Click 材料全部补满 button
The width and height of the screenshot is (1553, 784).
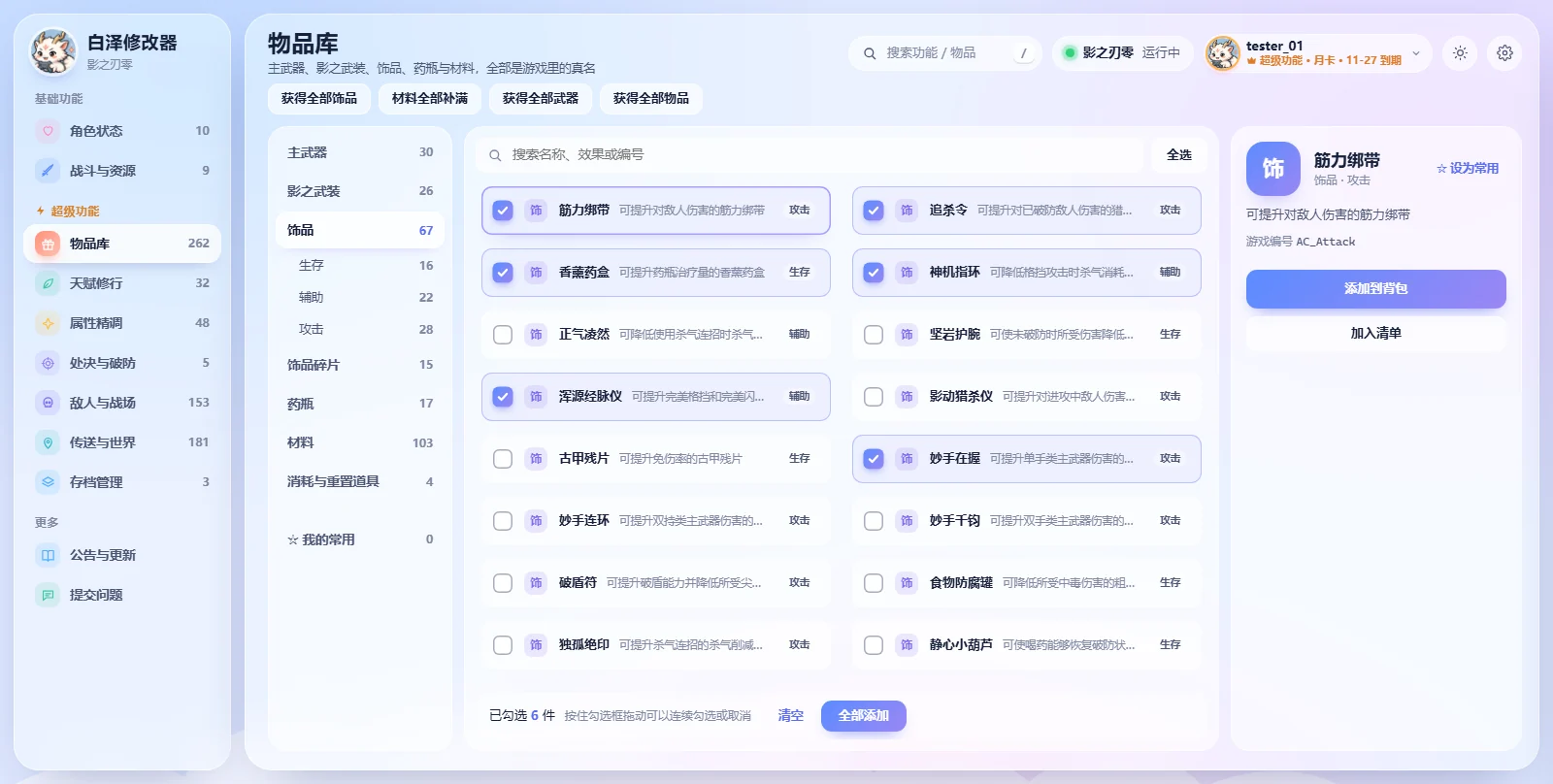pos(430,99)
